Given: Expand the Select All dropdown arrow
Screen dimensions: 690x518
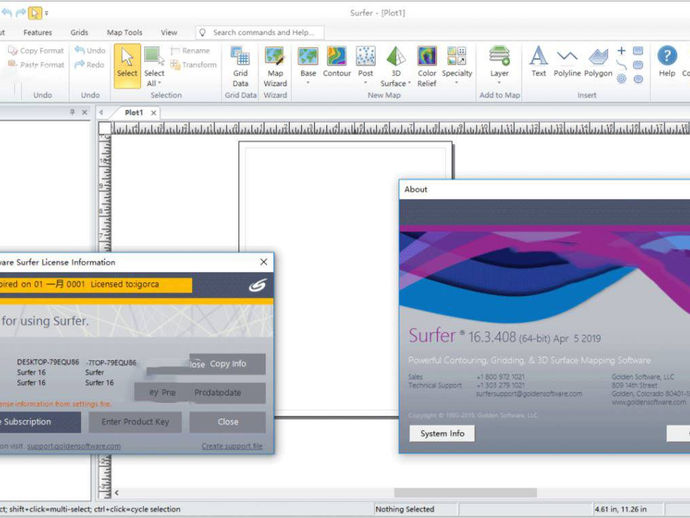Looking at the screenshot, I should click(160, 83).
